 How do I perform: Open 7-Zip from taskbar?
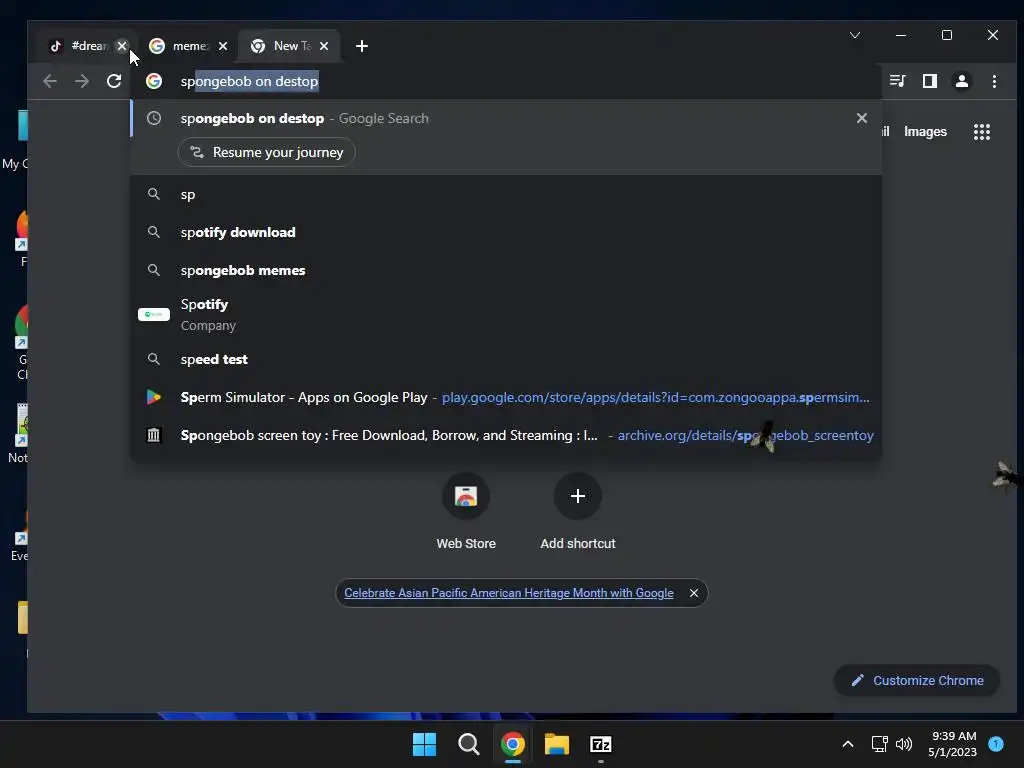(601, 744)
